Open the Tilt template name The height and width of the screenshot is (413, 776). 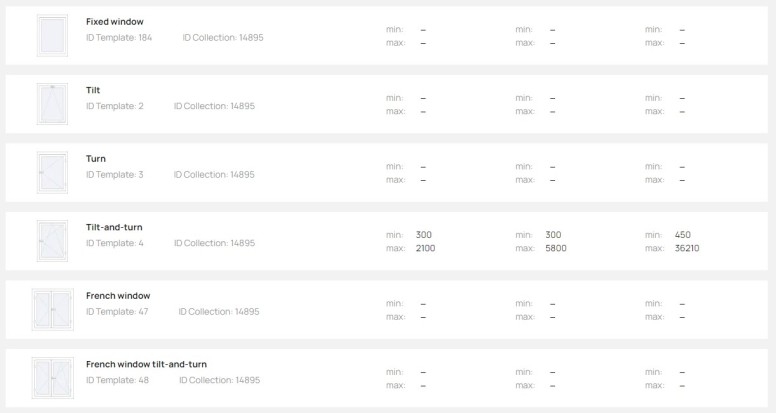[93, 90]
